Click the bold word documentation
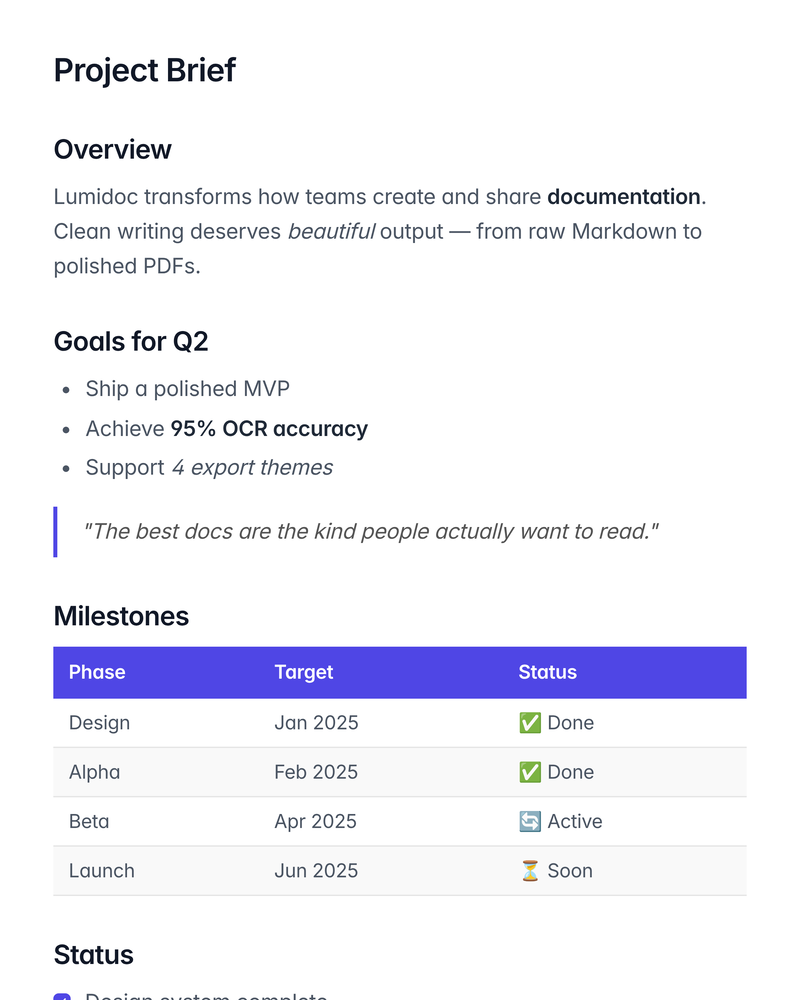Screen dimensions: 800x1000 [x=624, y=197]
